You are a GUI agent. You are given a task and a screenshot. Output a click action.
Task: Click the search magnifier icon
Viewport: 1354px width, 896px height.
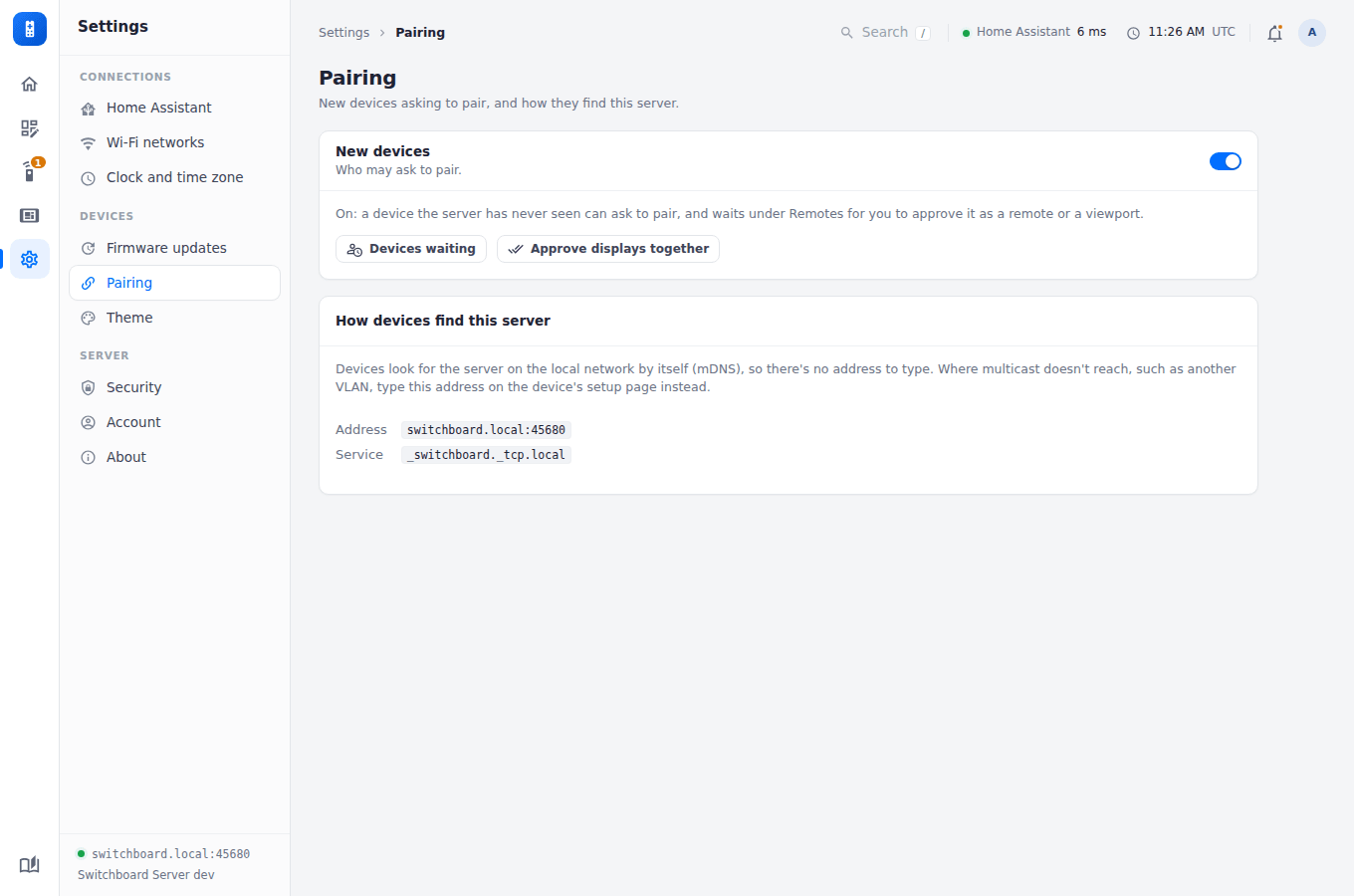(x=847, y=33)
